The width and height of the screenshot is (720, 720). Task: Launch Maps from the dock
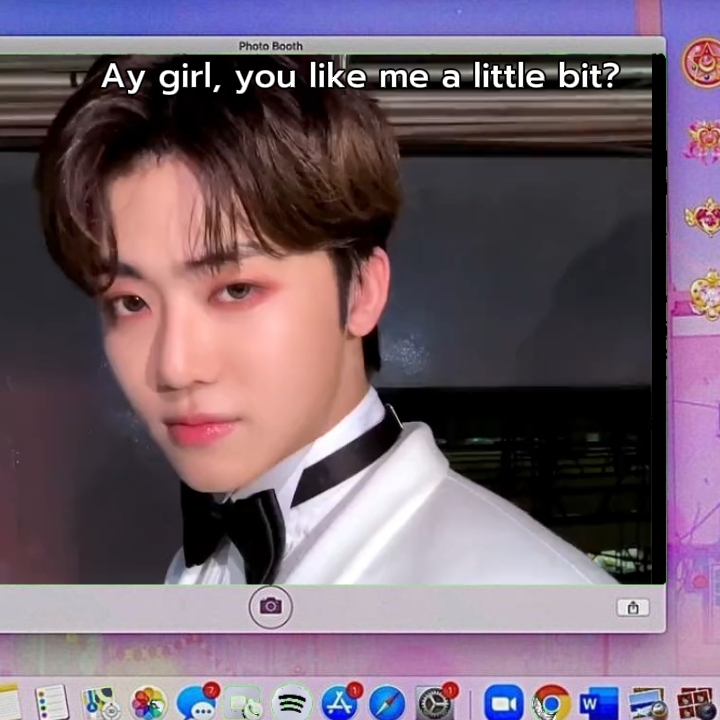tap(100, 703)
